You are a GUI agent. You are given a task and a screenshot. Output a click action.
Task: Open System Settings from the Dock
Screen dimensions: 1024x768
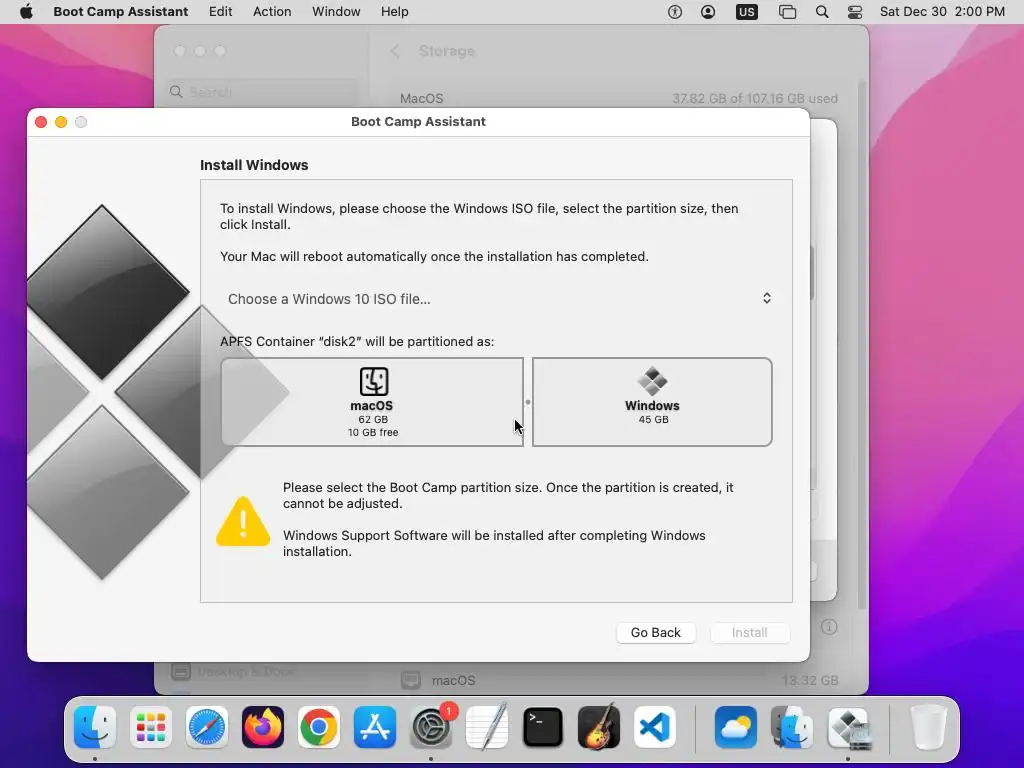click(x=431, y=727)
